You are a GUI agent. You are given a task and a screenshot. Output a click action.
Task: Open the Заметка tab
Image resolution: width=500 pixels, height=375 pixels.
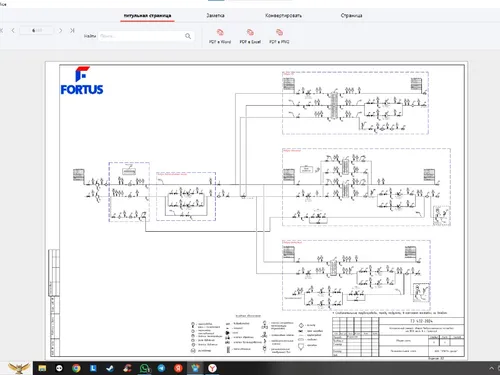click(x=215, y=16)
